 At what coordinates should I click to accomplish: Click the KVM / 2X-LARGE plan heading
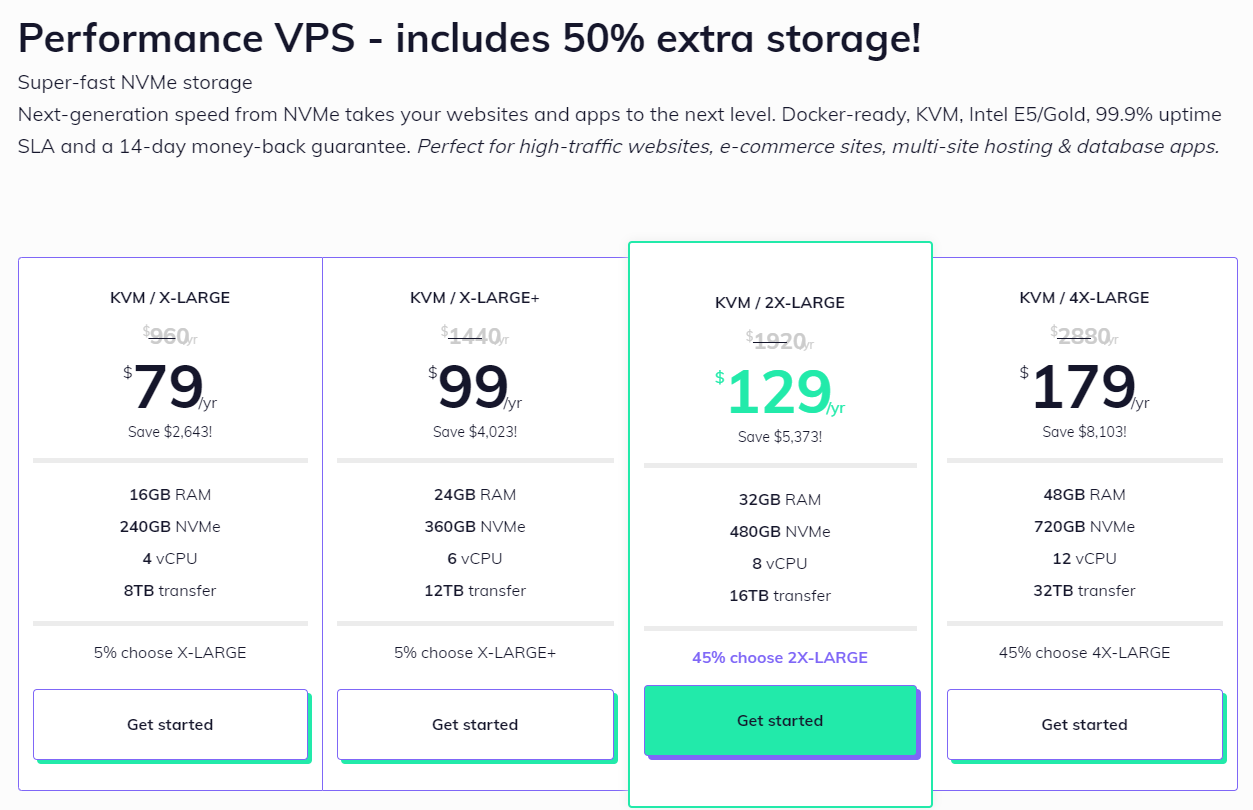tap(780, 302)
